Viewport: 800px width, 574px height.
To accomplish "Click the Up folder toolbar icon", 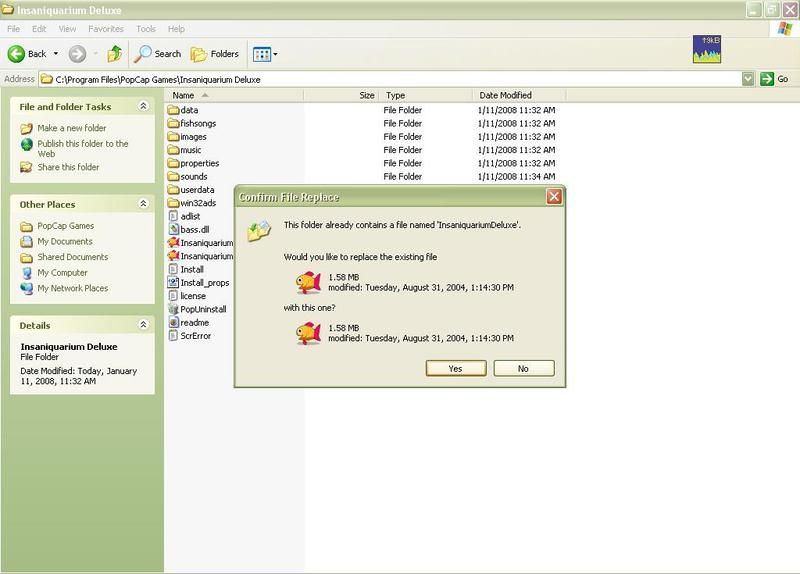I will (x=114, y=54).
